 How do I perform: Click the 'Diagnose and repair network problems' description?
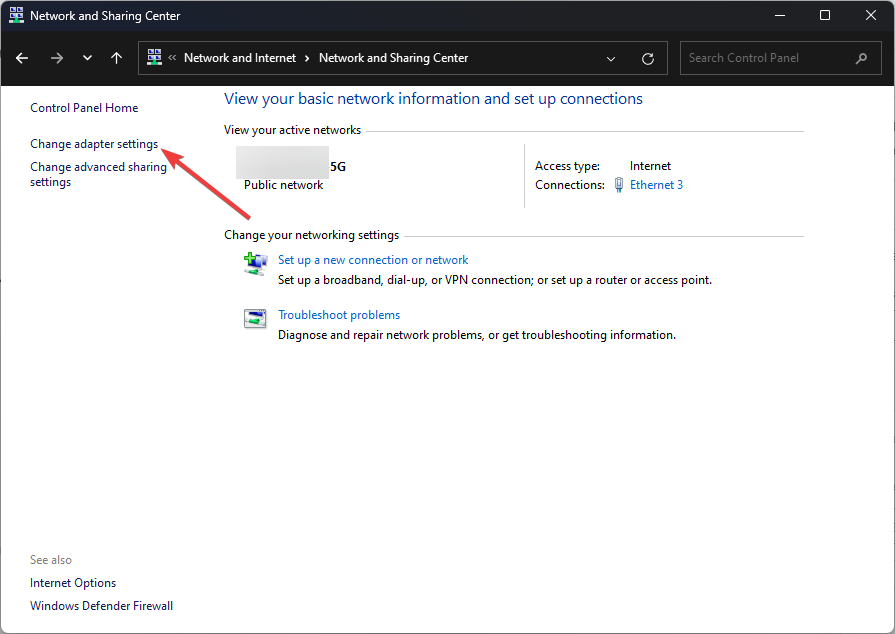coord(477,335)
